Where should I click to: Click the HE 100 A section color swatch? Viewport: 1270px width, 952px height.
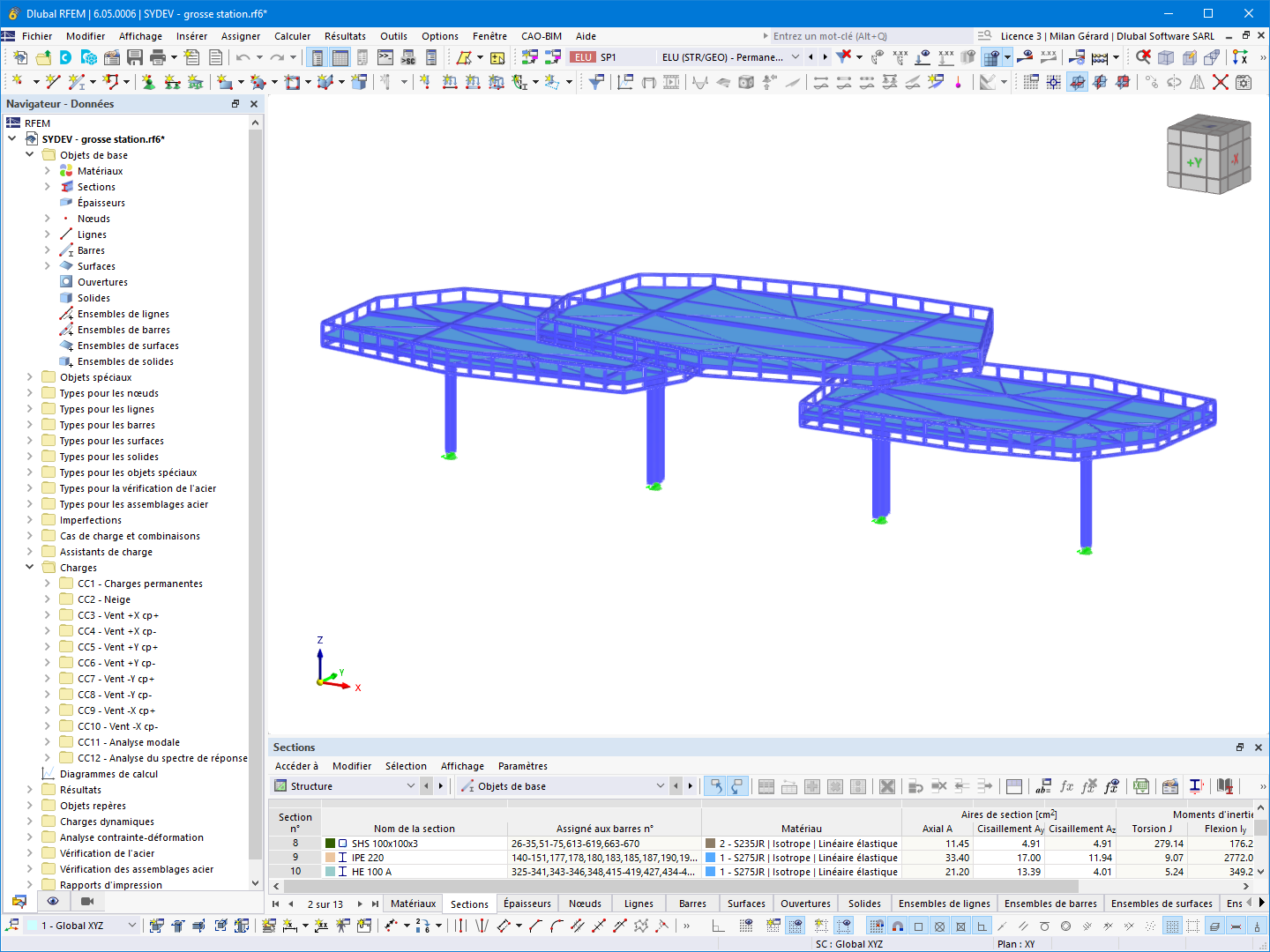point(330,872)
